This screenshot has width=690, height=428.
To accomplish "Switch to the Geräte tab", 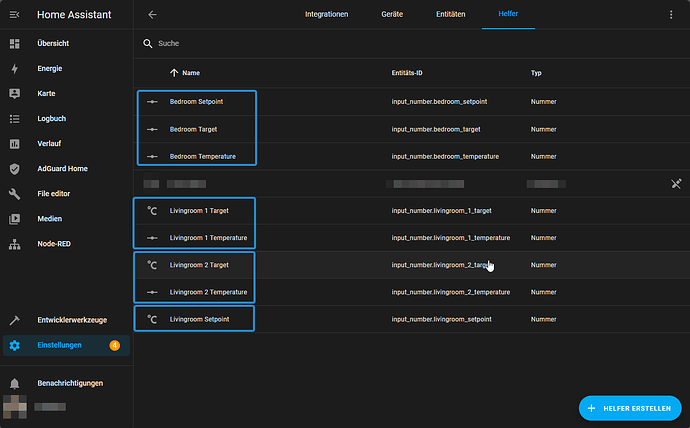I will (393, 15).
